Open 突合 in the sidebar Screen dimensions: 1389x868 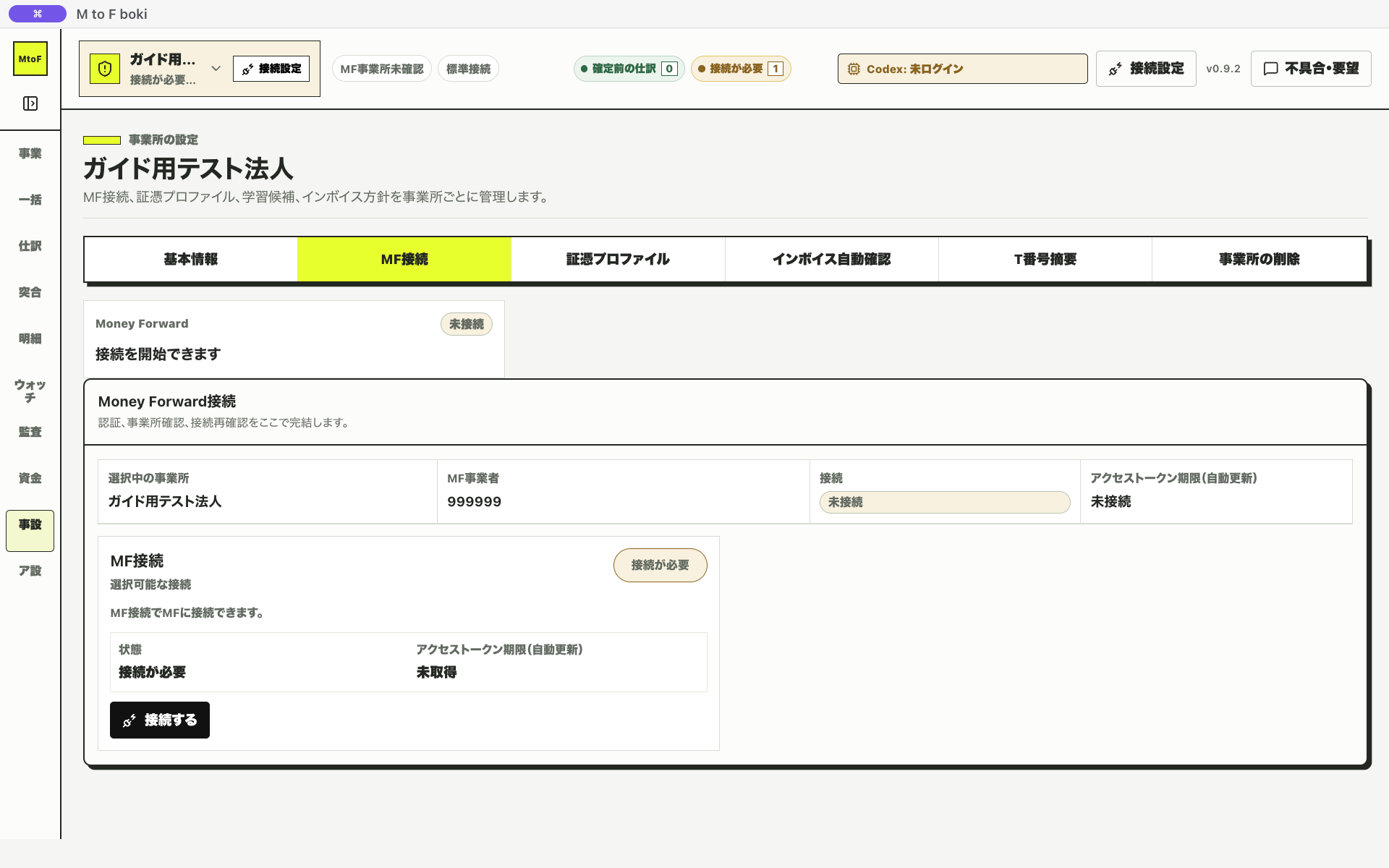[30, 292]
